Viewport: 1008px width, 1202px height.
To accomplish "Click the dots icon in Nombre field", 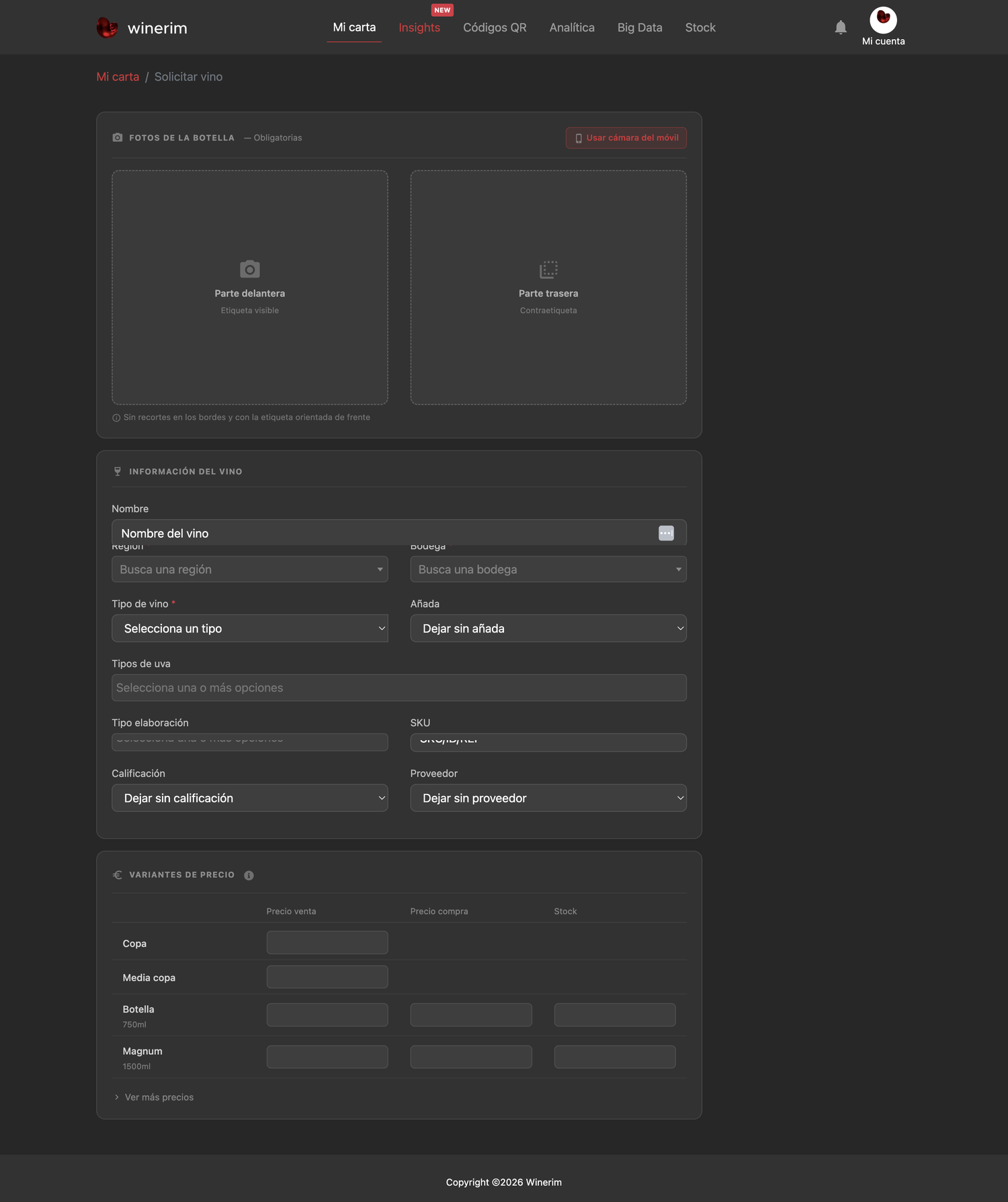I will tap(666, 533).
